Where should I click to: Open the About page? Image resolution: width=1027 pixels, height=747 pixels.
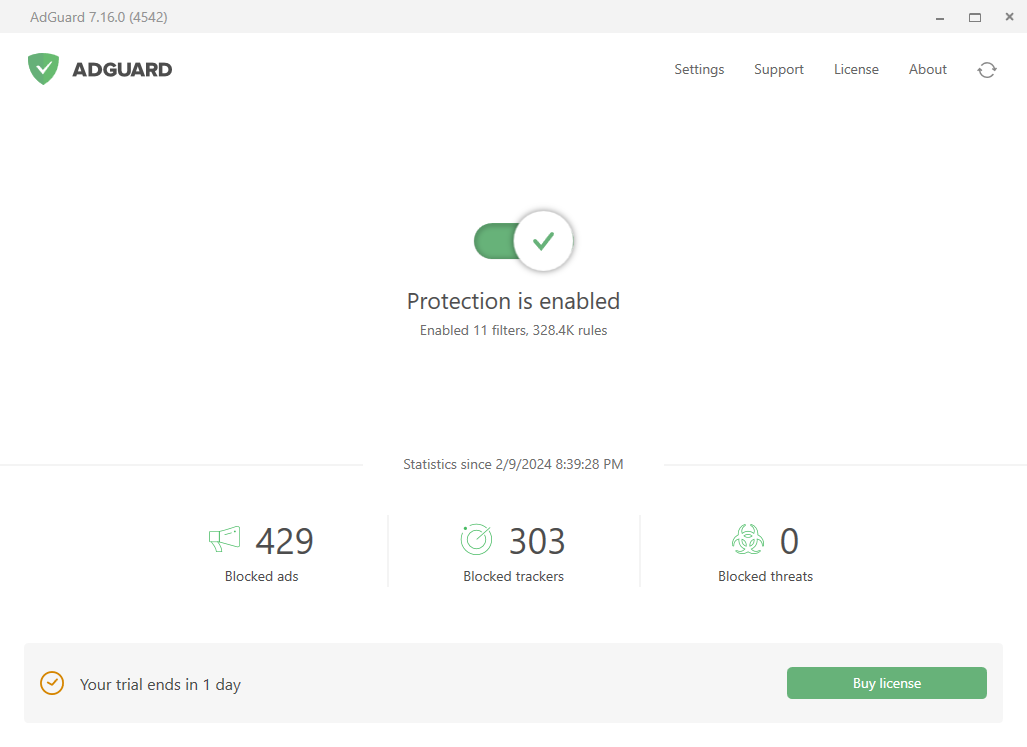coord(927,69)
